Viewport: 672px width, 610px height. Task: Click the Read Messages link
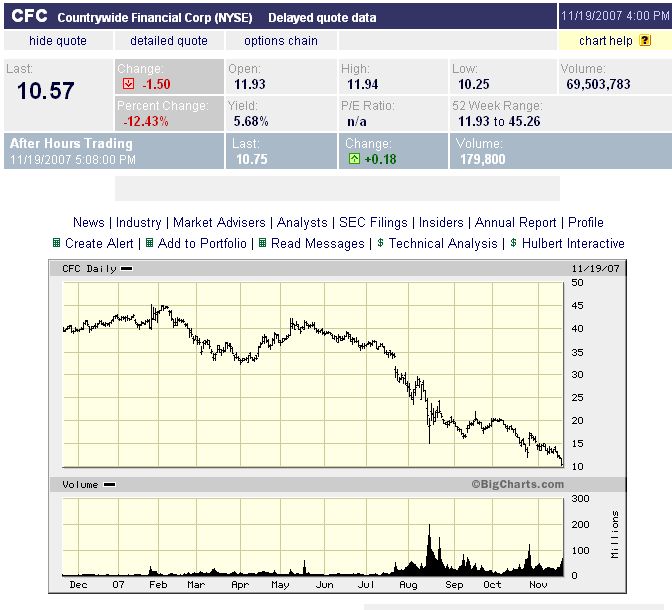pyautogui.click(x=318, y=243)
